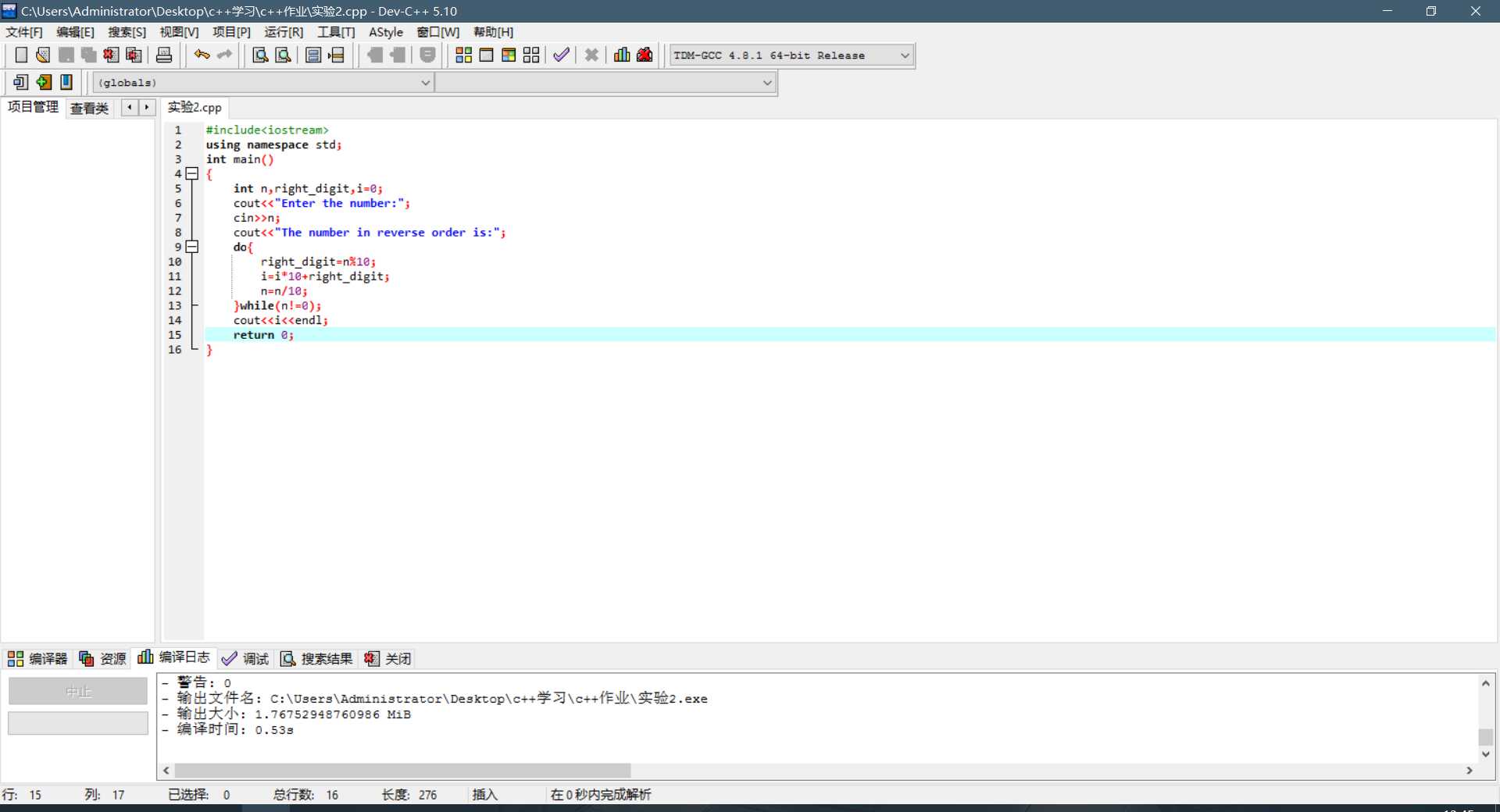Viewport: 1500px width, 812px height.
Task: Click compile log scroll up arrow
Action: click(x=1486, y=683)
